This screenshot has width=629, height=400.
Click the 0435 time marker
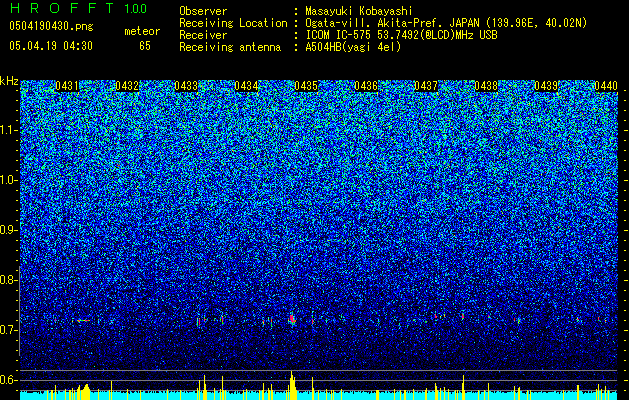click(x=306, y=86)
